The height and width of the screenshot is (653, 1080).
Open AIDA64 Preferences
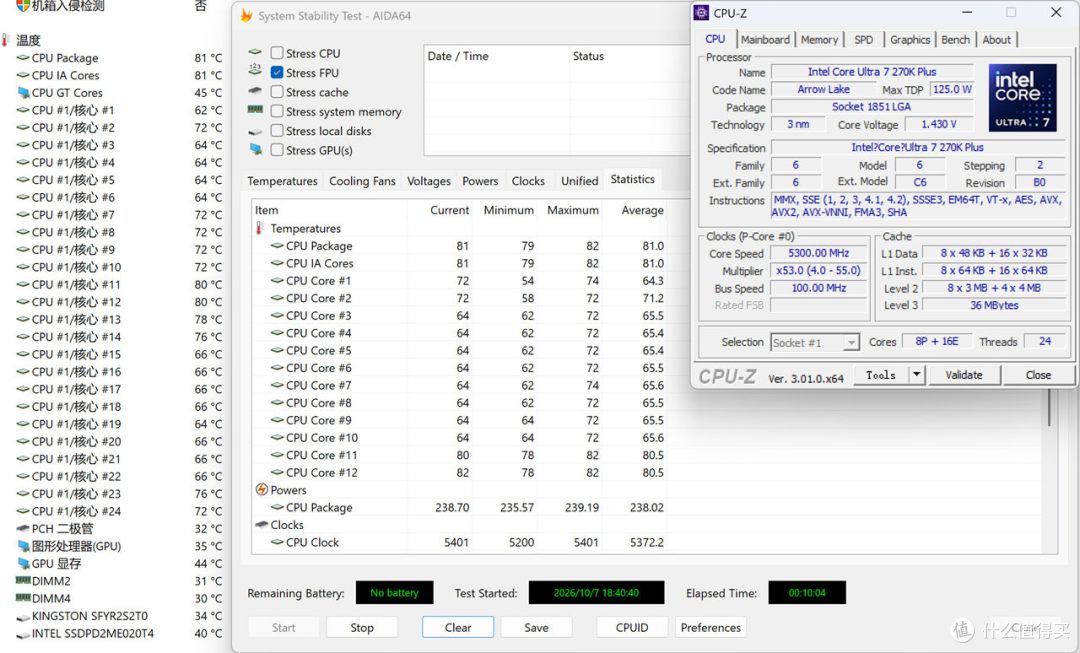(711, 628)
